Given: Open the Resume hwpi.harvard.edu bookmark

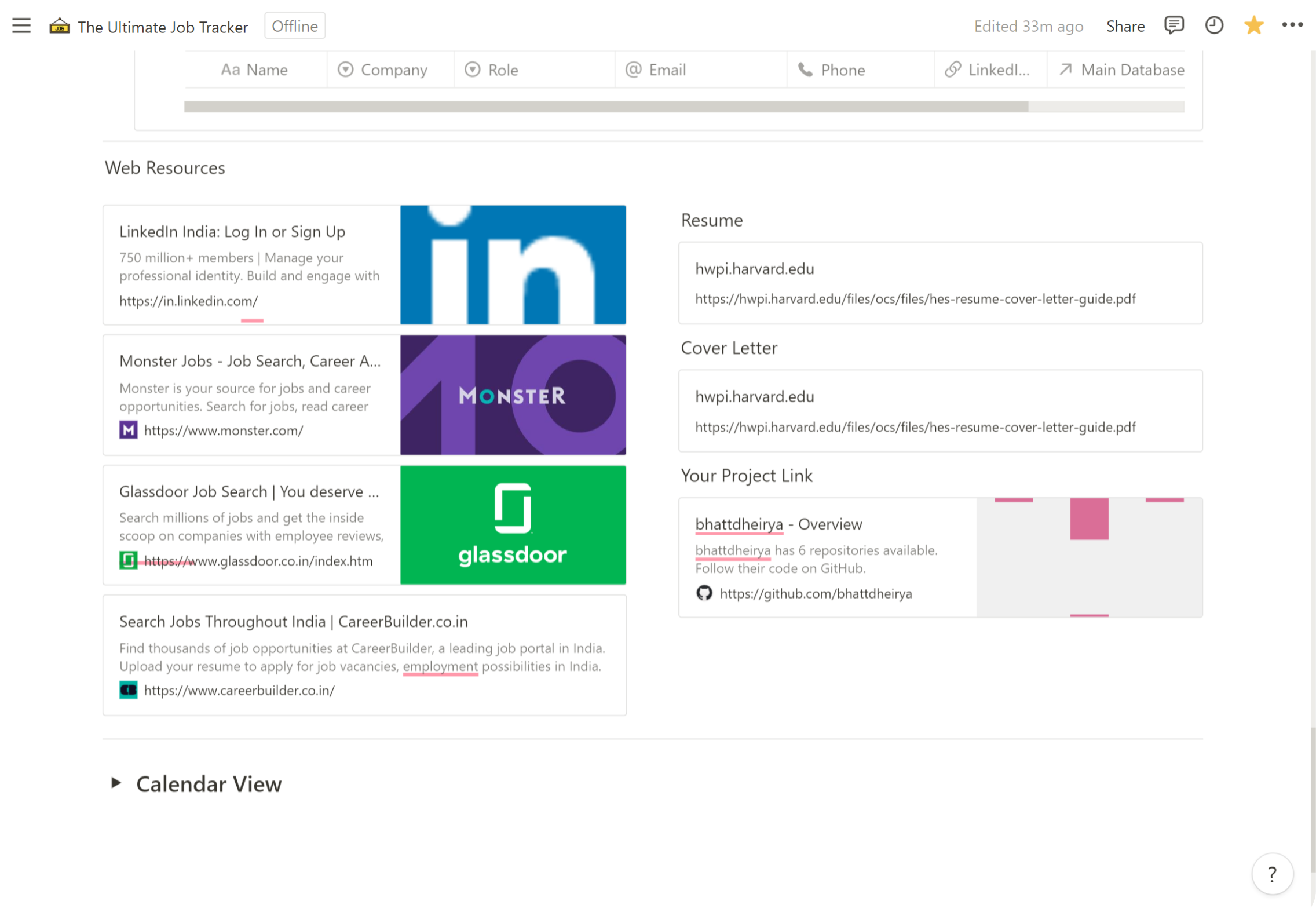Looking at the screenshot, I should coord(940,283).
